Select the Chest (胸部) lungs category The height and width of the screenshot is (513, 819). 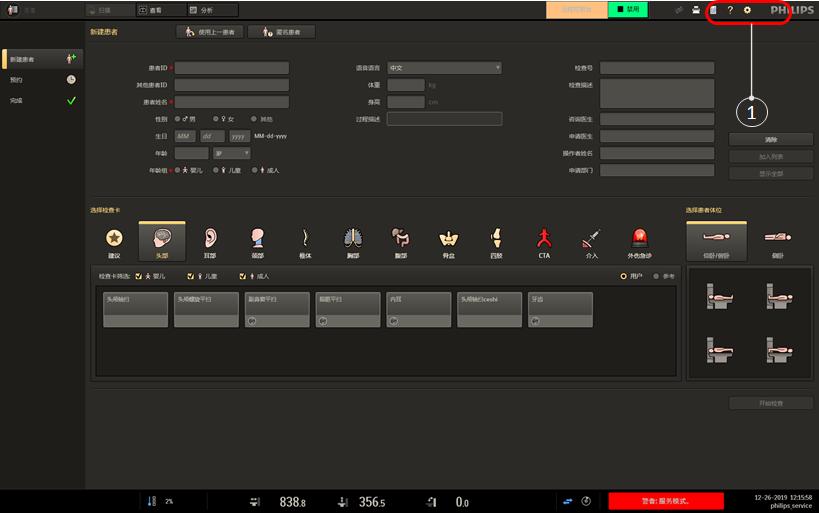tap(353, 243)
